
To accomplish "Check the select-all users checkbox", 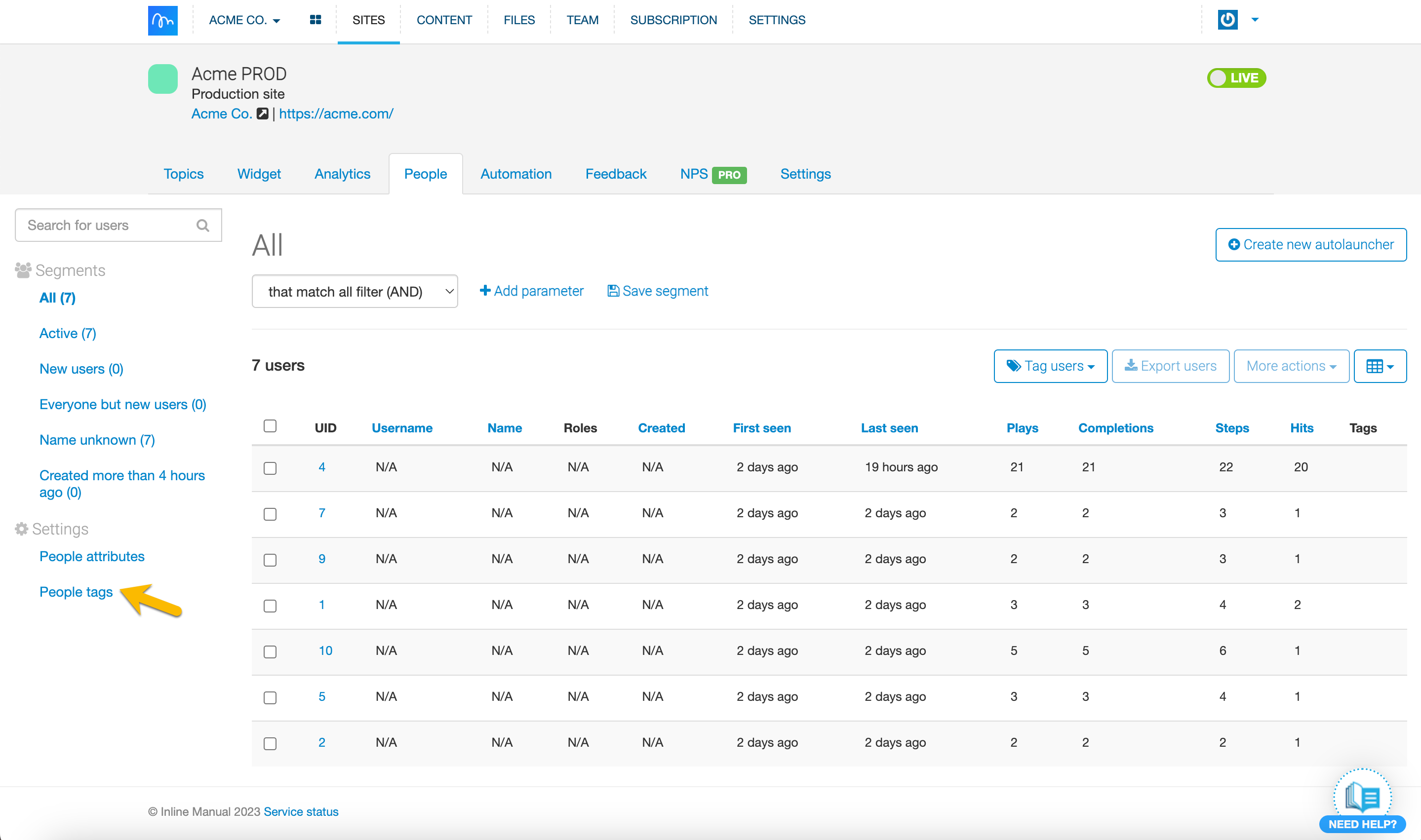I will pos(270,426).
